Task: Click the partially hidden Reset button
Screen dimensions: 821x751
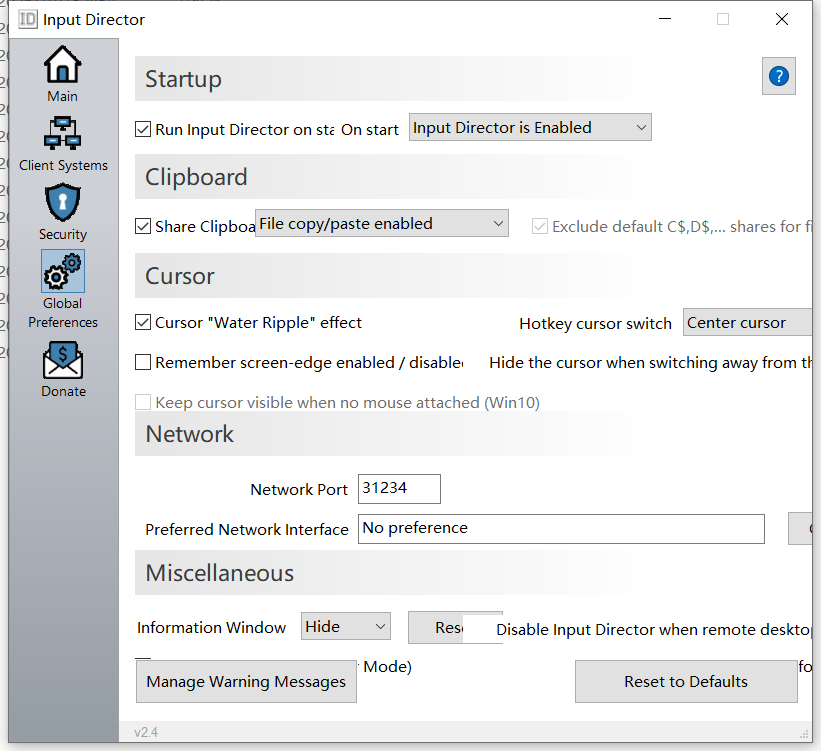Action: pyautogui.click(x=437, y=627)
